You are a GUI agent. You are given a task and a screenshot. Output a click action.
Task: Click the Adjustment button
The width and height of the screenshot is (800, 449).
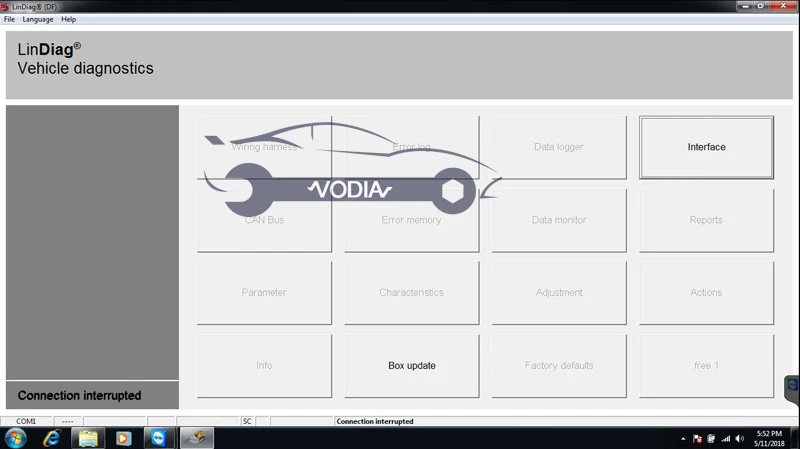tap(559, 293)
